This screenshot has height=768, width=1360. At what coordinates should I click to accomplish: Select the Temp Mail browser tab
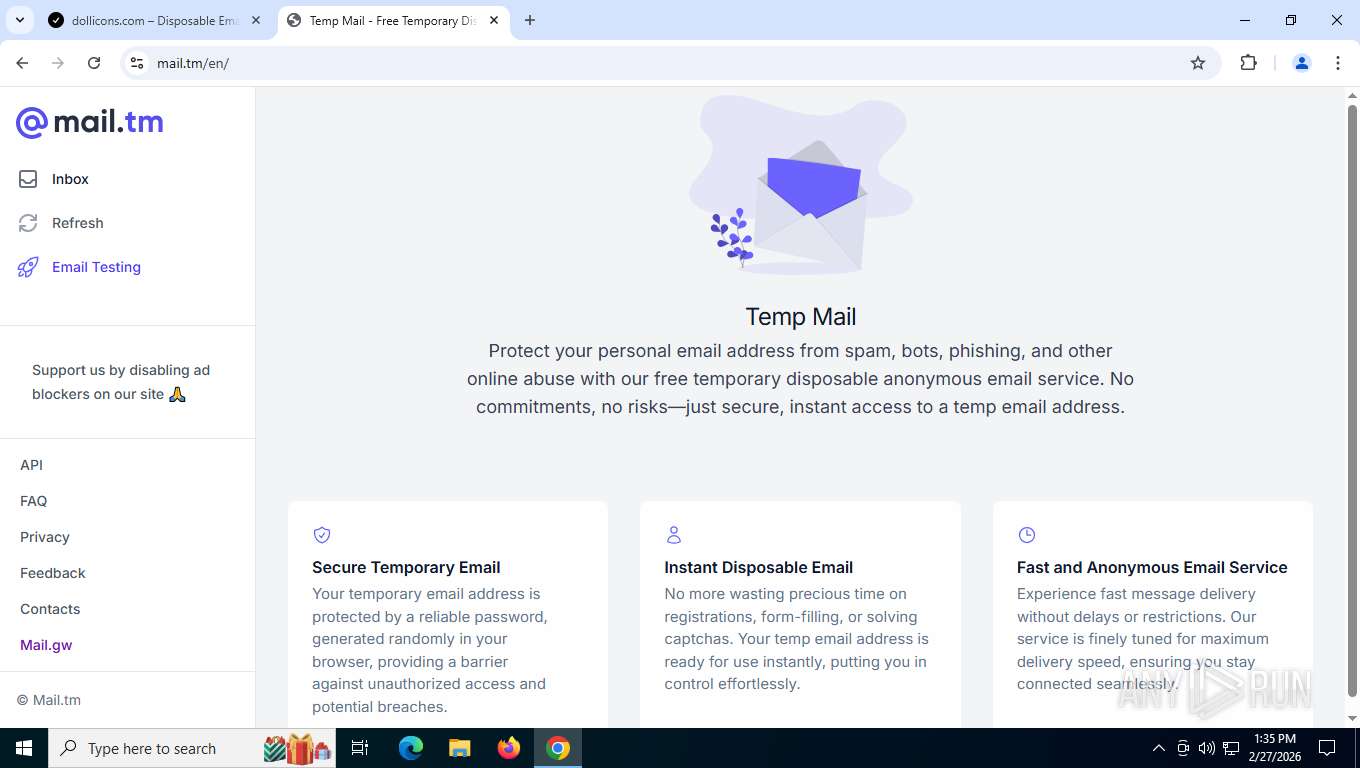coord(393,20)
